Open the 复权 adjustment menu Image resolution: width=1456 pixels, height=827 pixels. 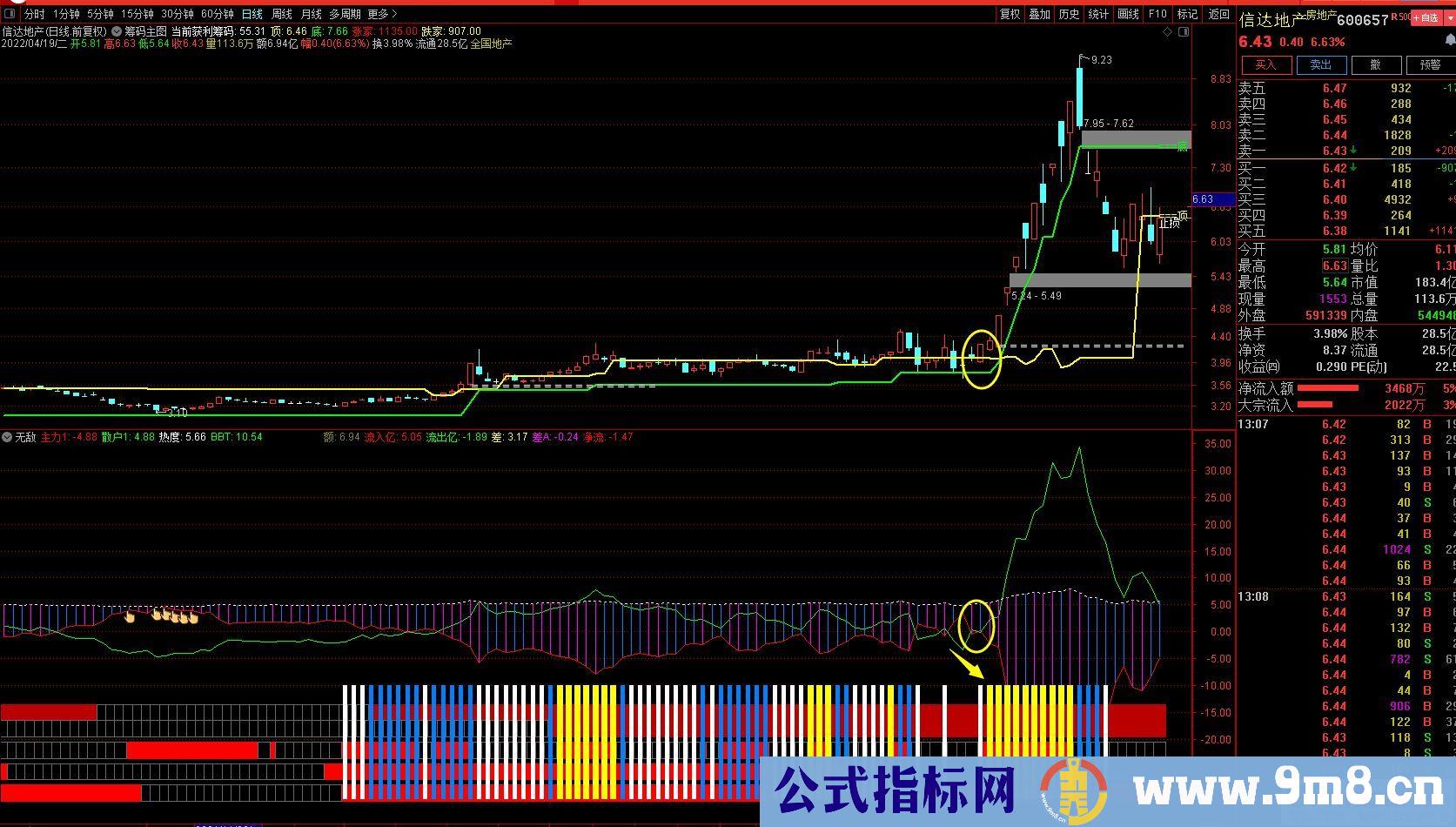coord(1010,14)
